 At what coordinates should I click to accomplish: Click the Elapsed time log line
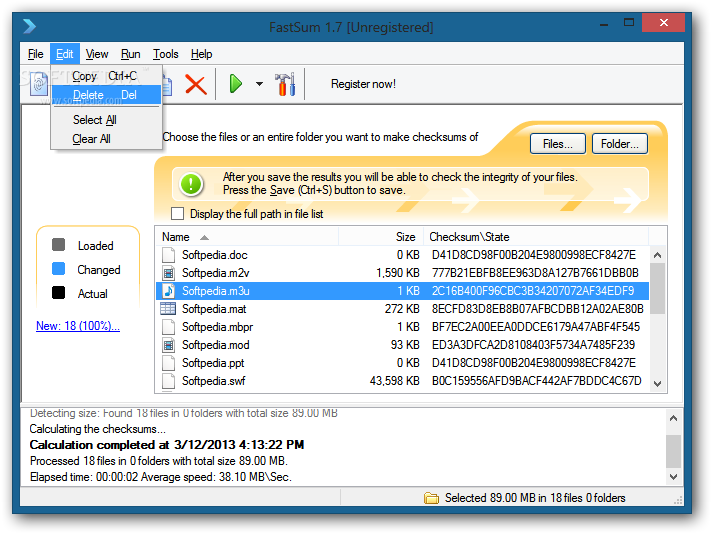(x=161, y=477)
